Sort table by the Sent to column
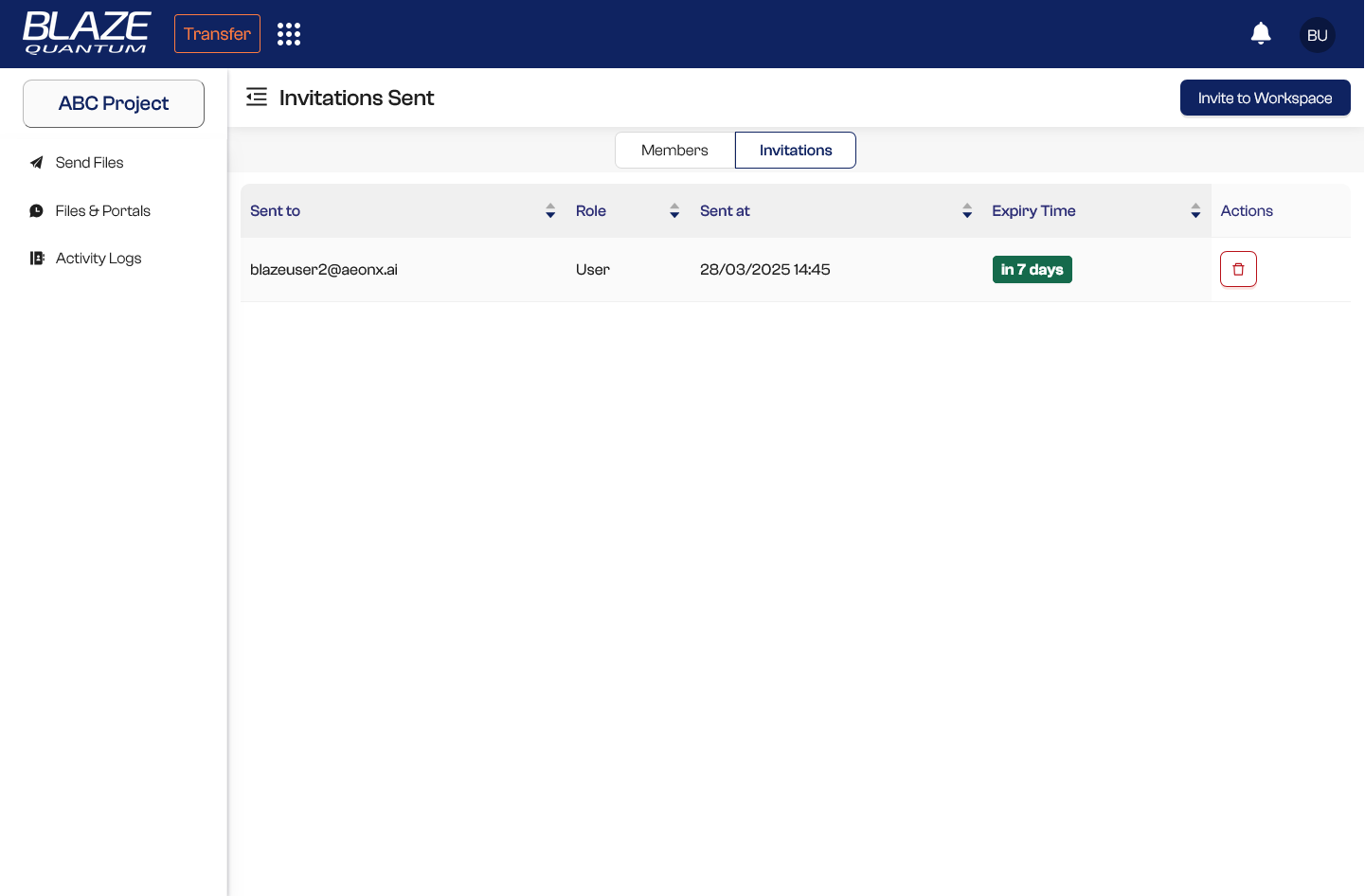The image size is (1365, 896). [x=550, y=211]
